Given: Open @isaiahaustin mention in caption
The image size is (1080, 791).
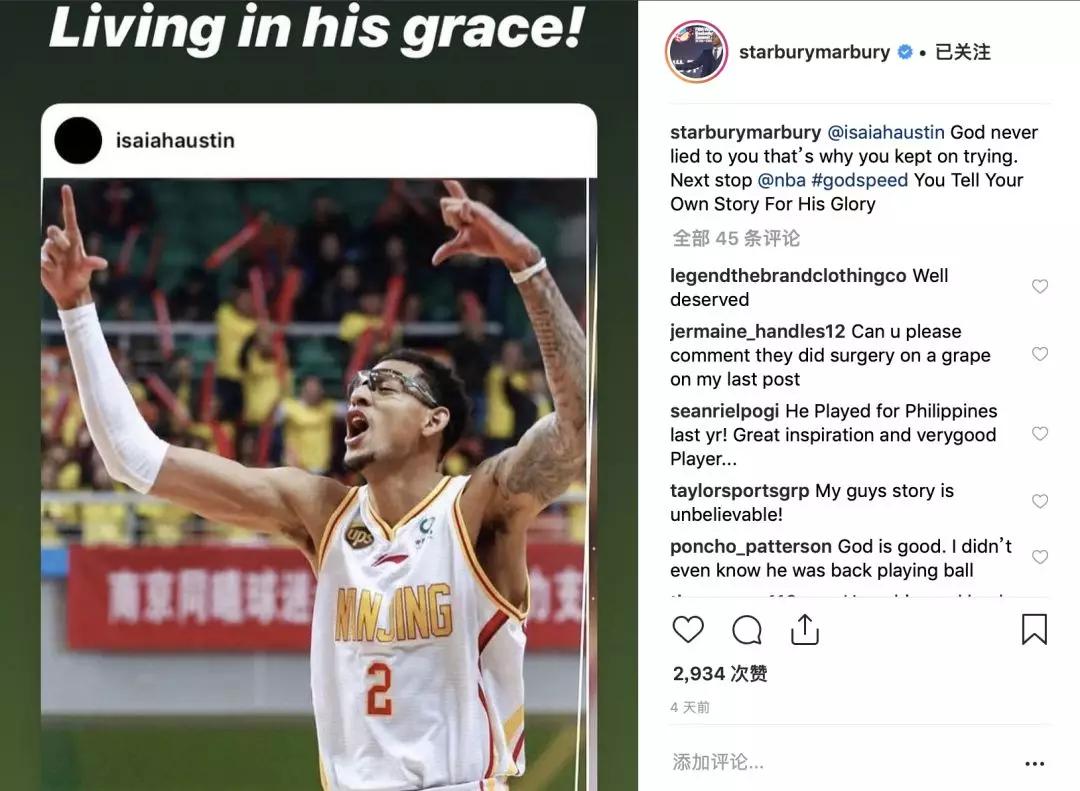Looking at the screenshot, I should click(x=885, y=132).
